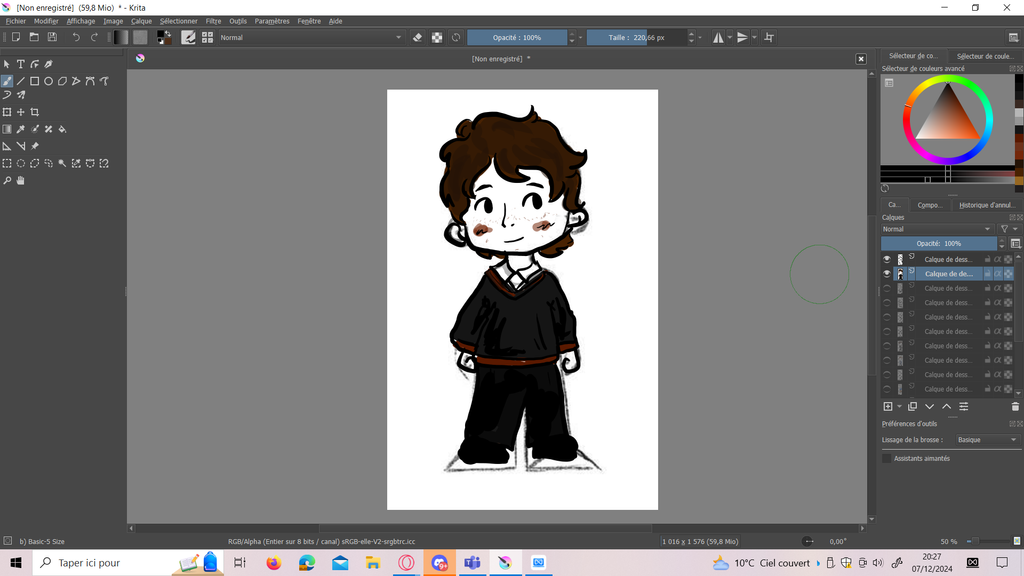Delete layer with the trash icon
The width and height of the screenshot is (1024, 576).
coord(1015,407)
